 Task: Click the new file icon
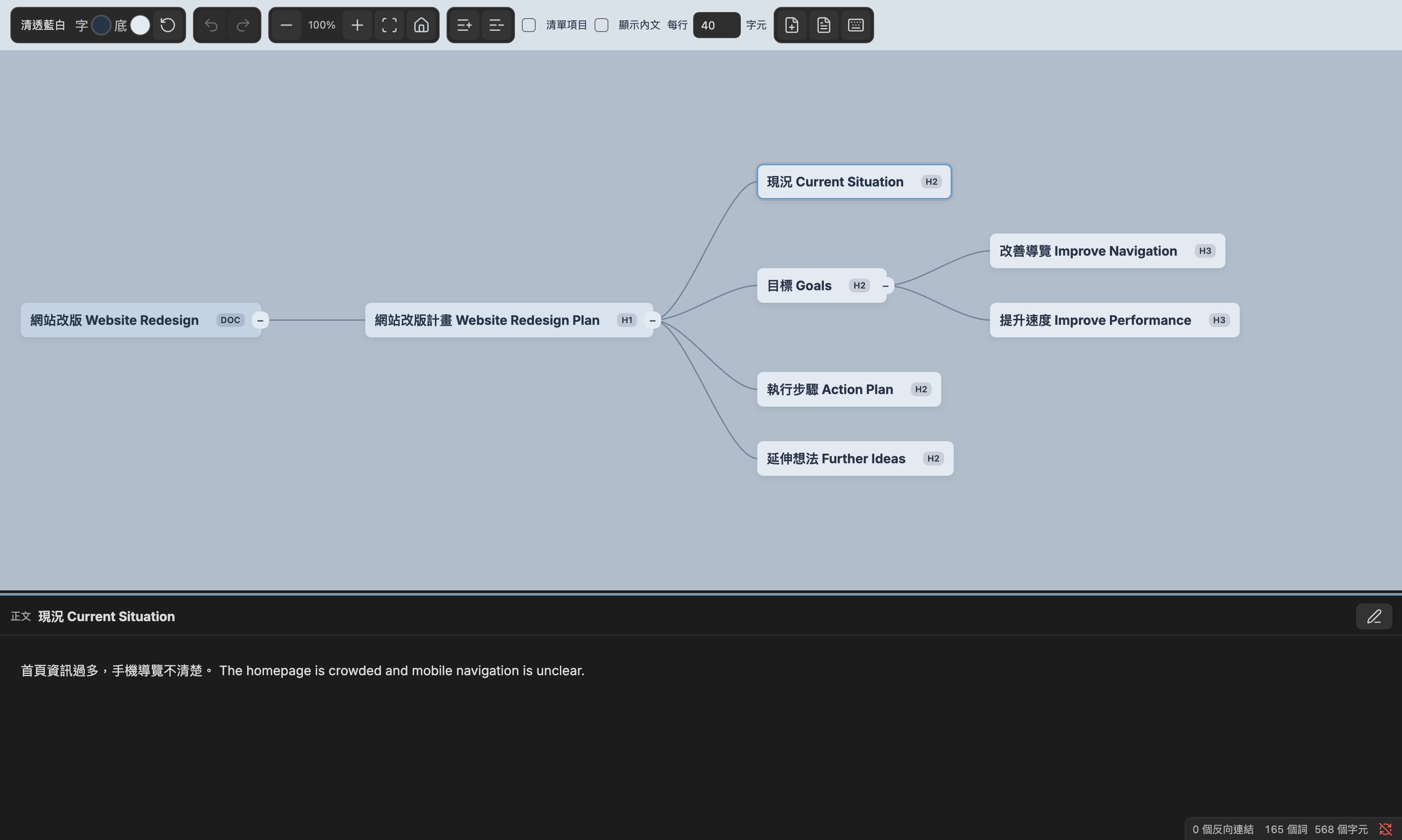click(791, 25)
